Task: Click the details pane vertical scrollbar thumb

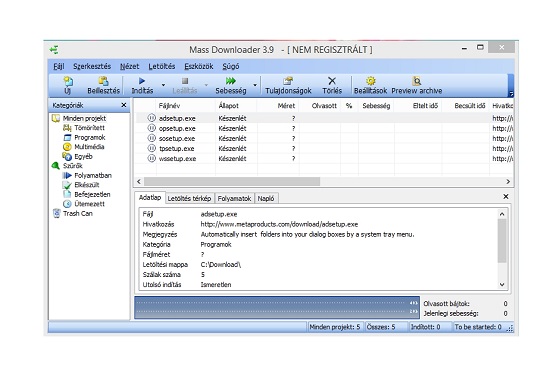Action: pyautogui.click(x=502, y=241)
